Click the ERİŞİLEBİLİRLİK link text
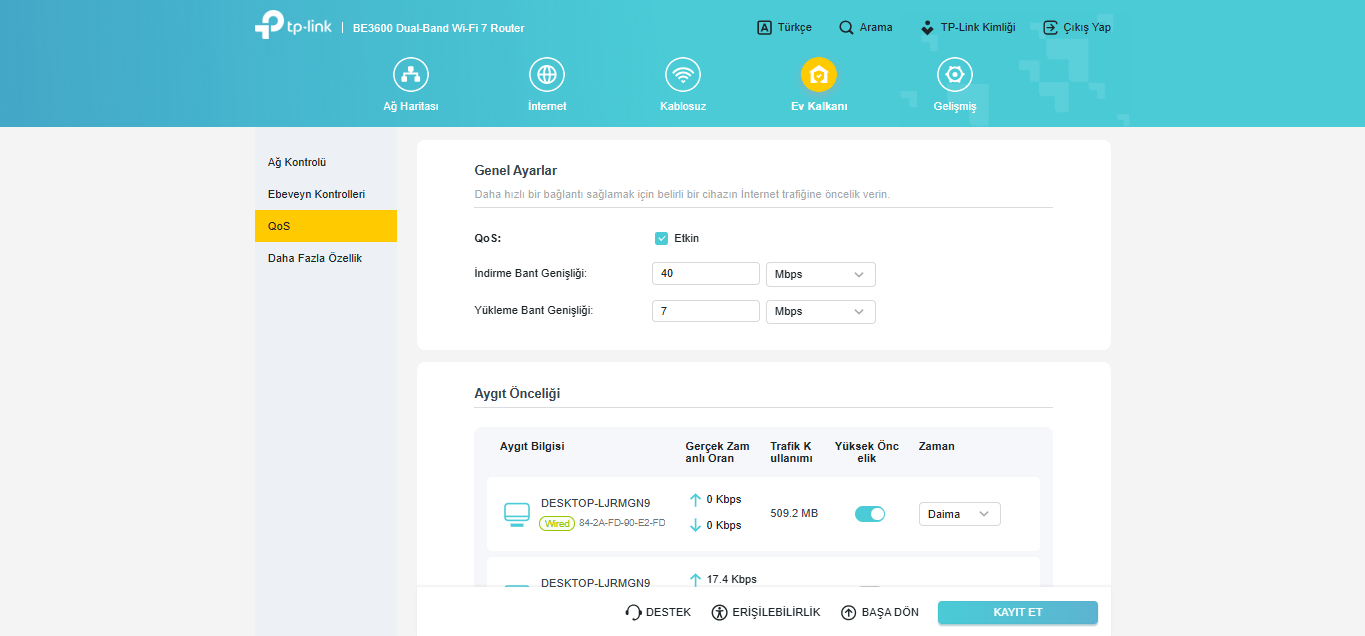 [776, 612]
